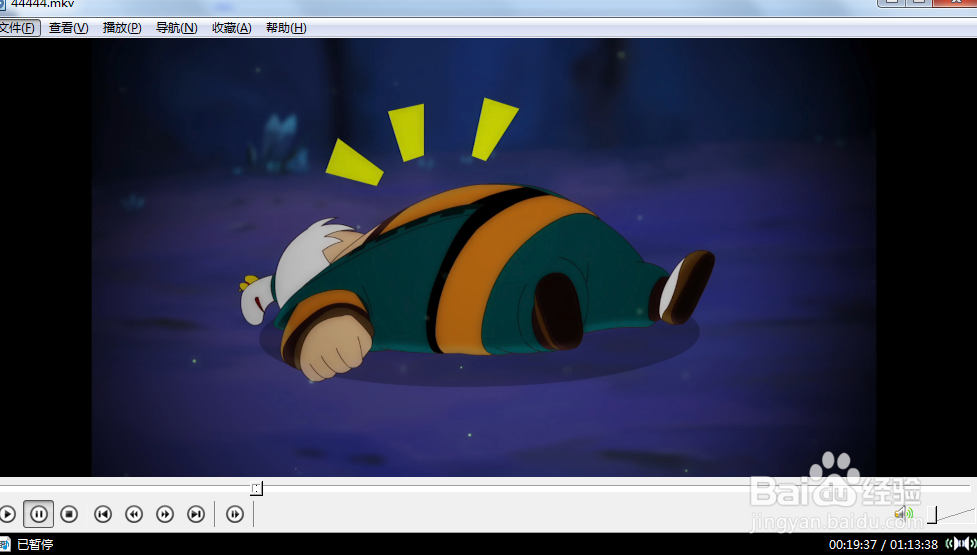This screenshot has width=977, height=555.
Task: Fast-forward using the increase speed button
Action: [x=165, y=515]
